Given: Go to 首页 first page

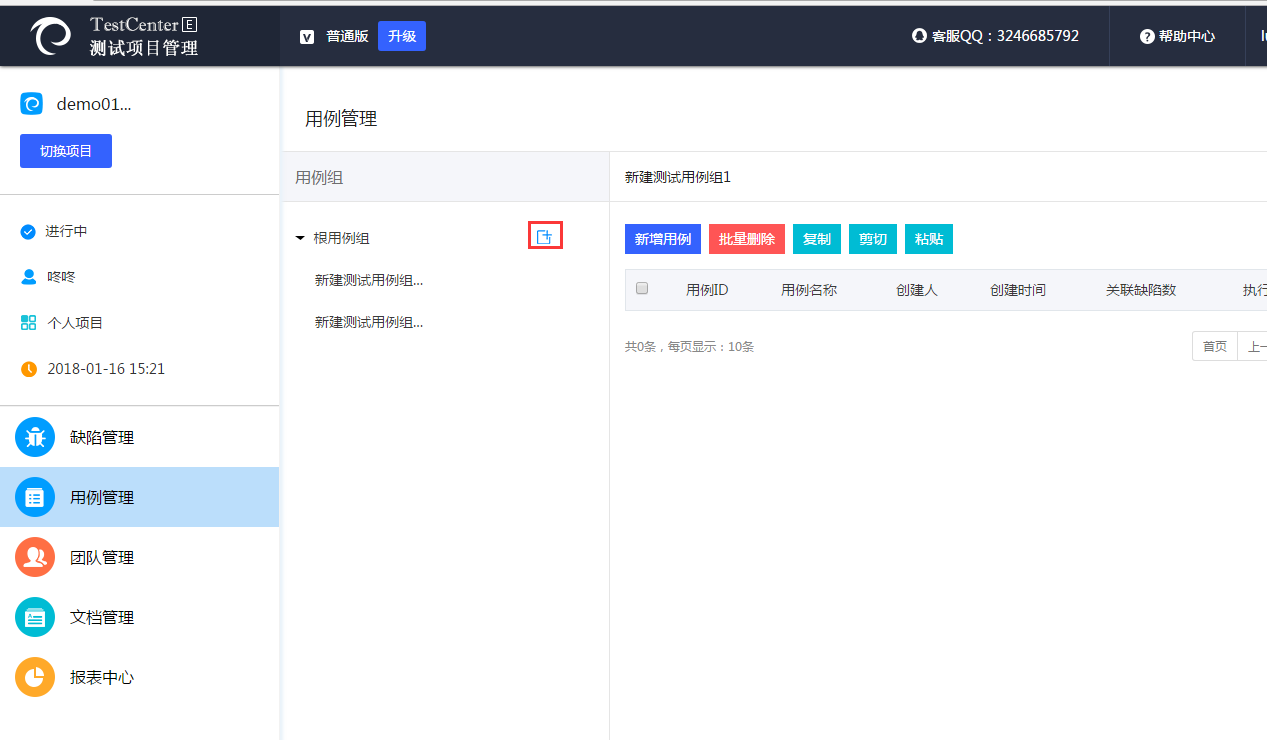Looking at the screenshot, I should click(1214, 347).
